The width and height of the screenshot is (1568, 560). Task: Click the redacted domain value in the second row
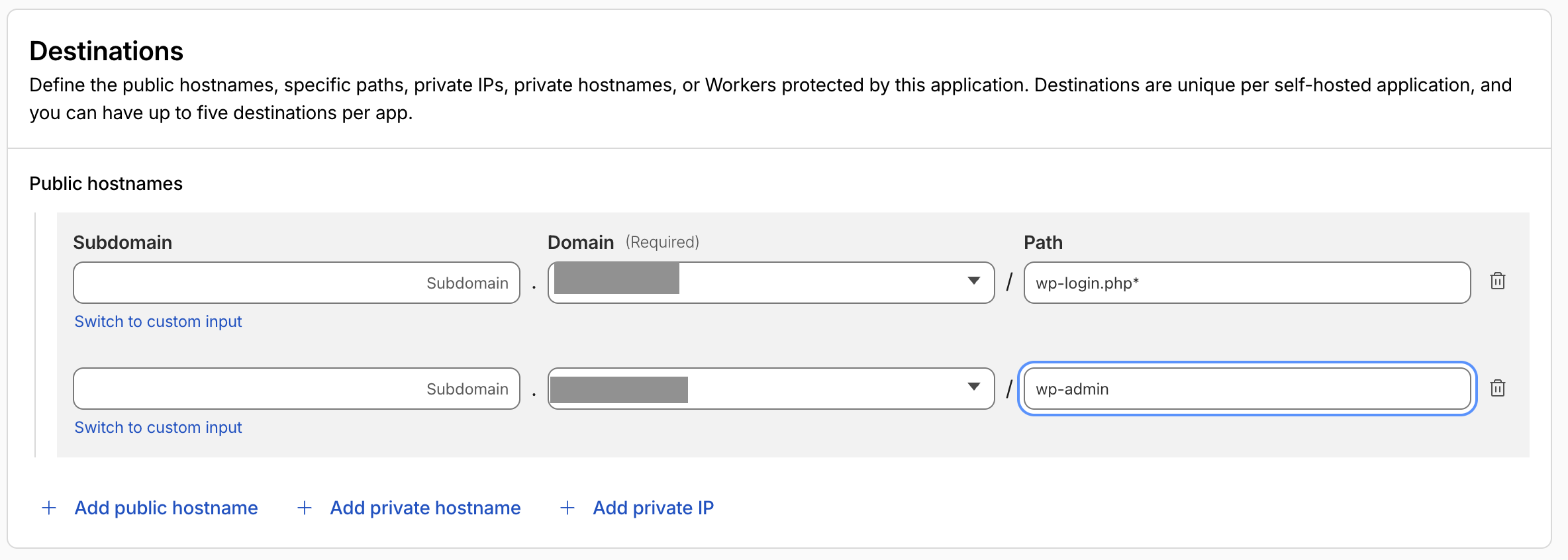point(619,390)
